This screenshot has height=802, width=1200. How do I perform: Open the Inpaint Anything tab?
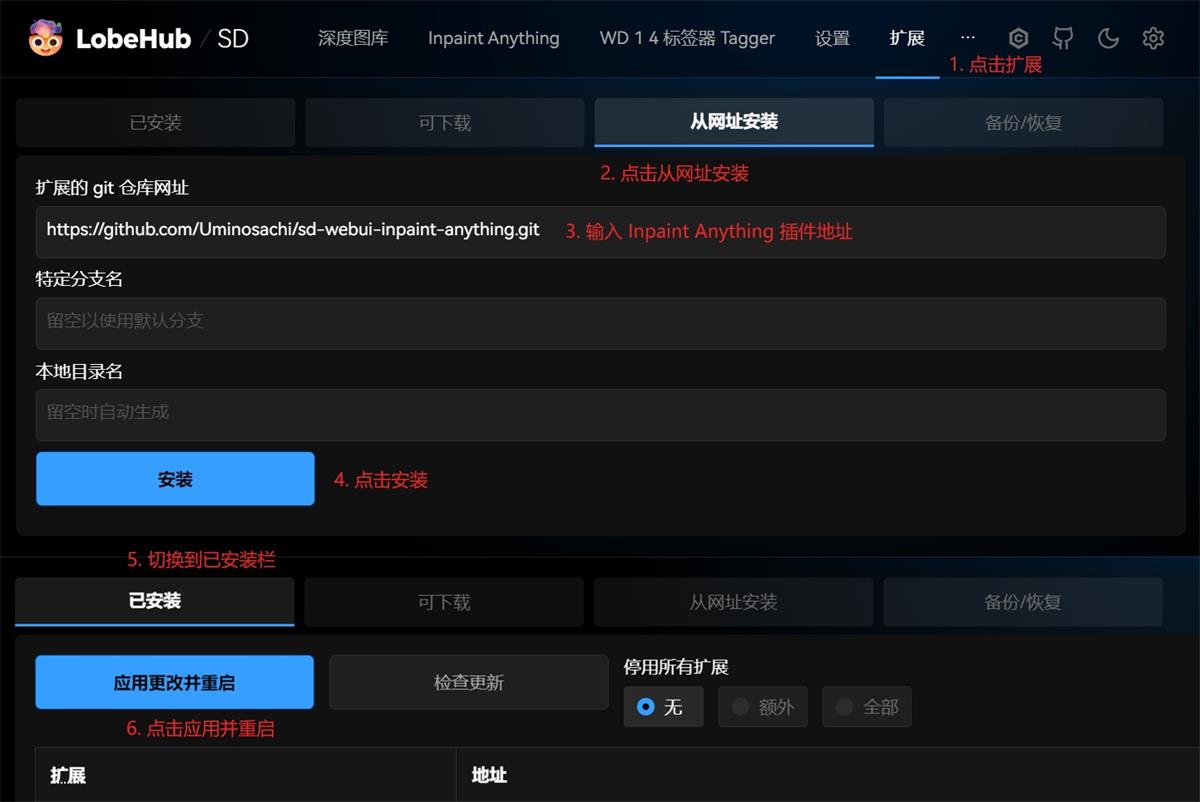(x=494, y=38)
